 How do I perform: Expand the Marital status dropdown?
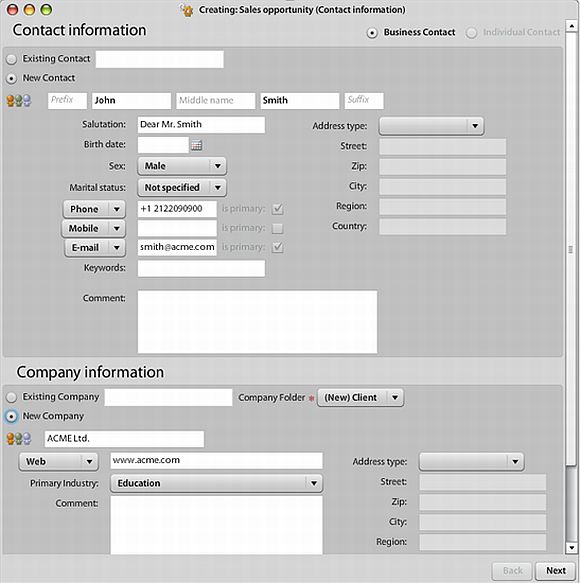click(182, 187)
